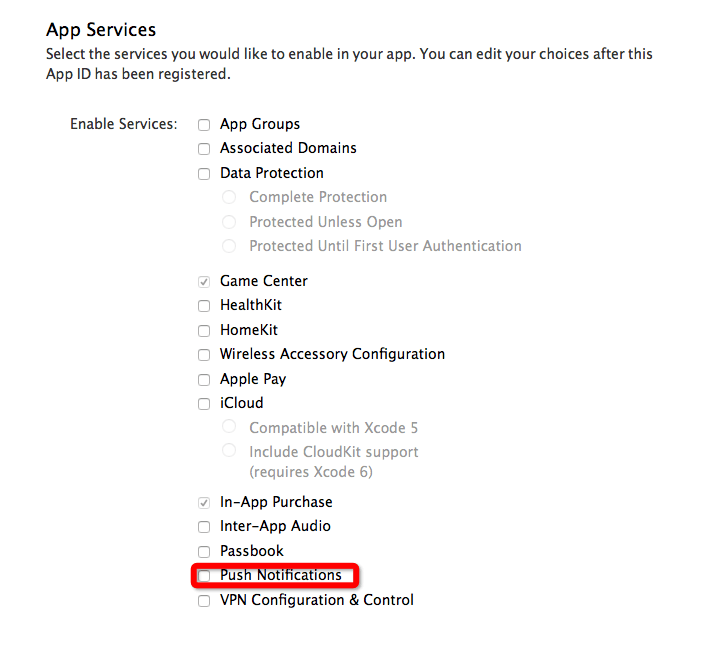Screen dimensions: 714x645
Task: Select Complete Protection radio button
Action: (230, 198)
